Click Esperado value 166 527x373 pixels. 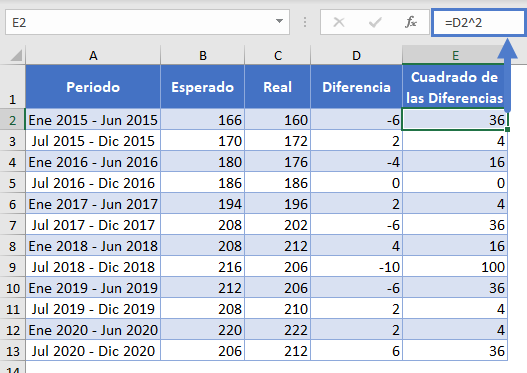coord(203,119)
